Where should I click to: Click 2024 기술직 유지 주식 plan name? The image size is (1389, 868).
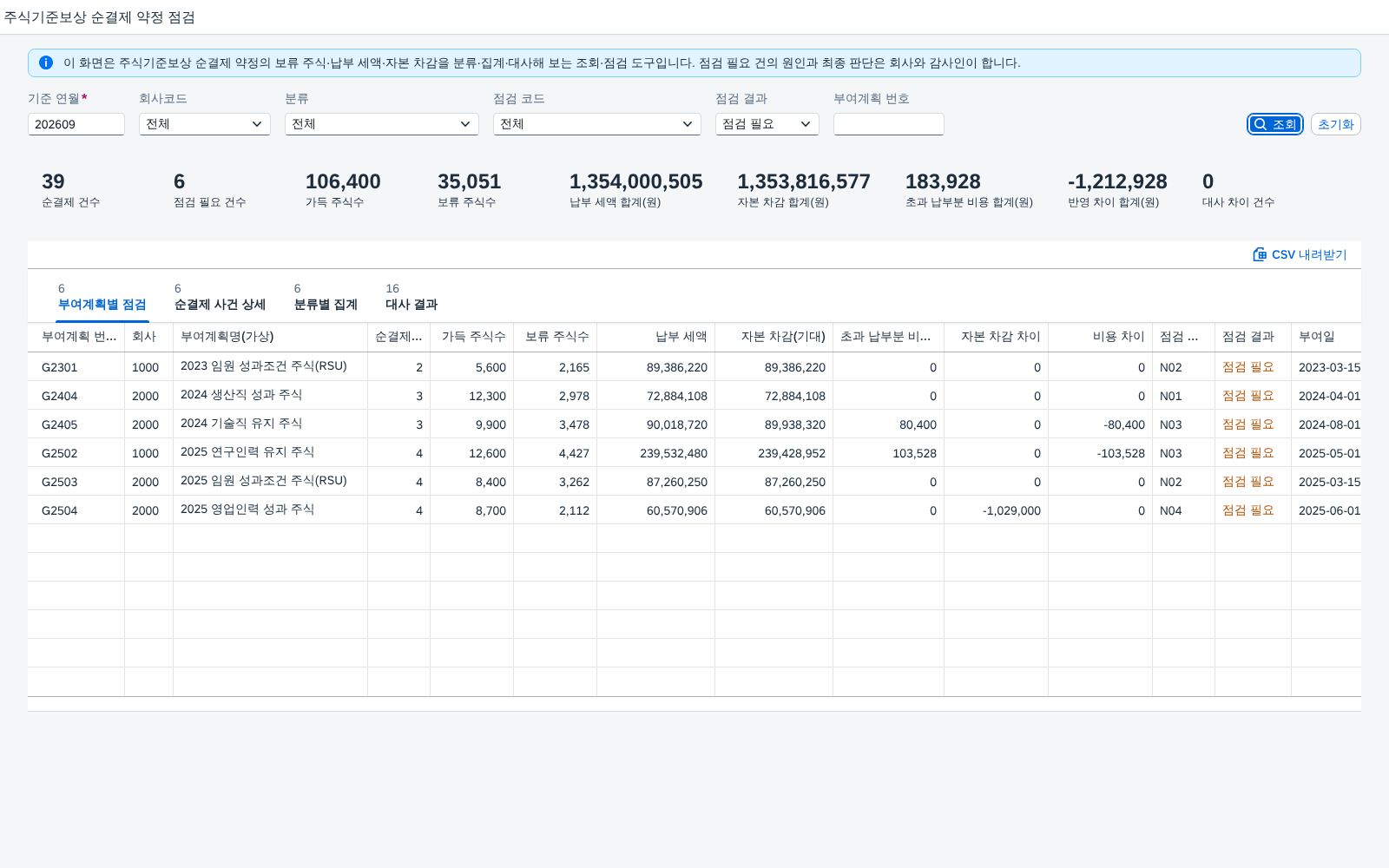[241, 424]
